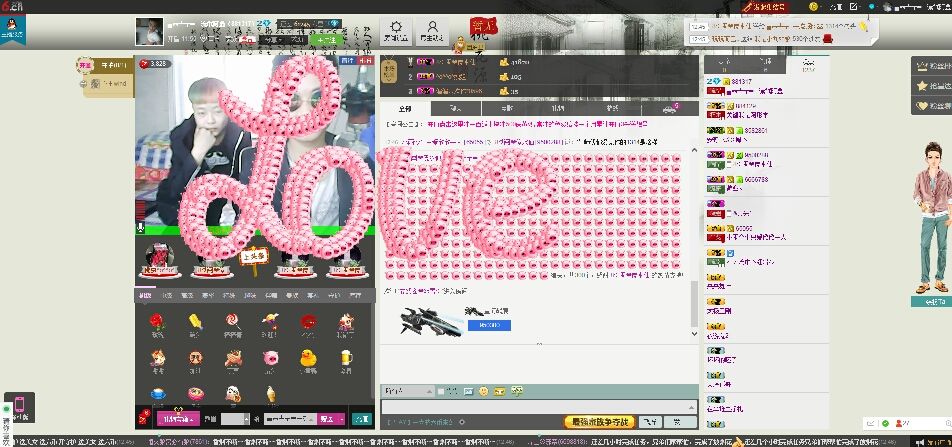This screenshot has height=447, width=952.
Task: Select the first chat tab above messages
Action: coord(405,108)
